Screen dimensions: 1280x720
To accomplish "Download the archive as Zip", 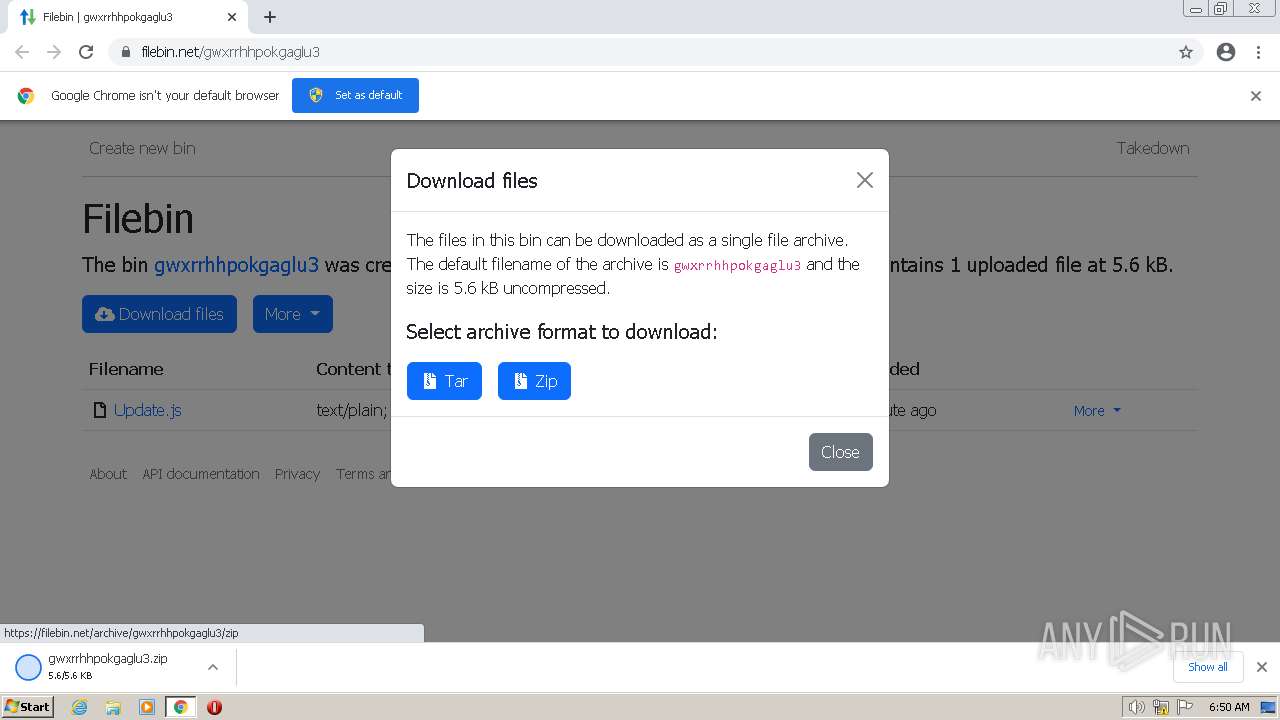I will point(534,381).
